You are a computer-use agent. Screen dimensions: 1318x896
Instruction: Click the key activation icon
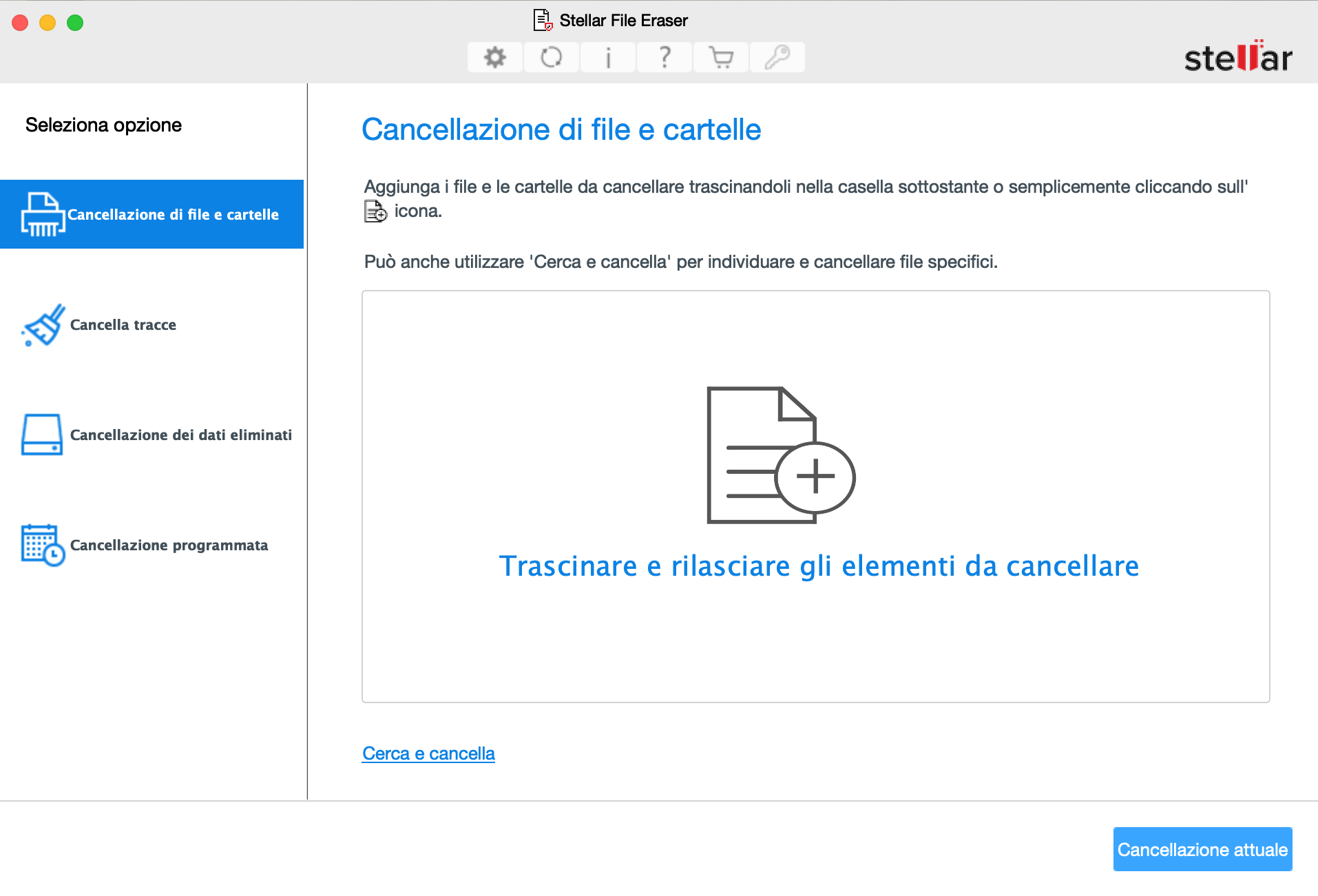777,57
